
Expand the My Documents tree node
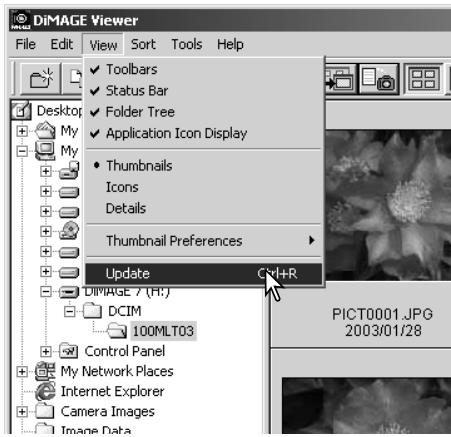(x=22, y=131)
